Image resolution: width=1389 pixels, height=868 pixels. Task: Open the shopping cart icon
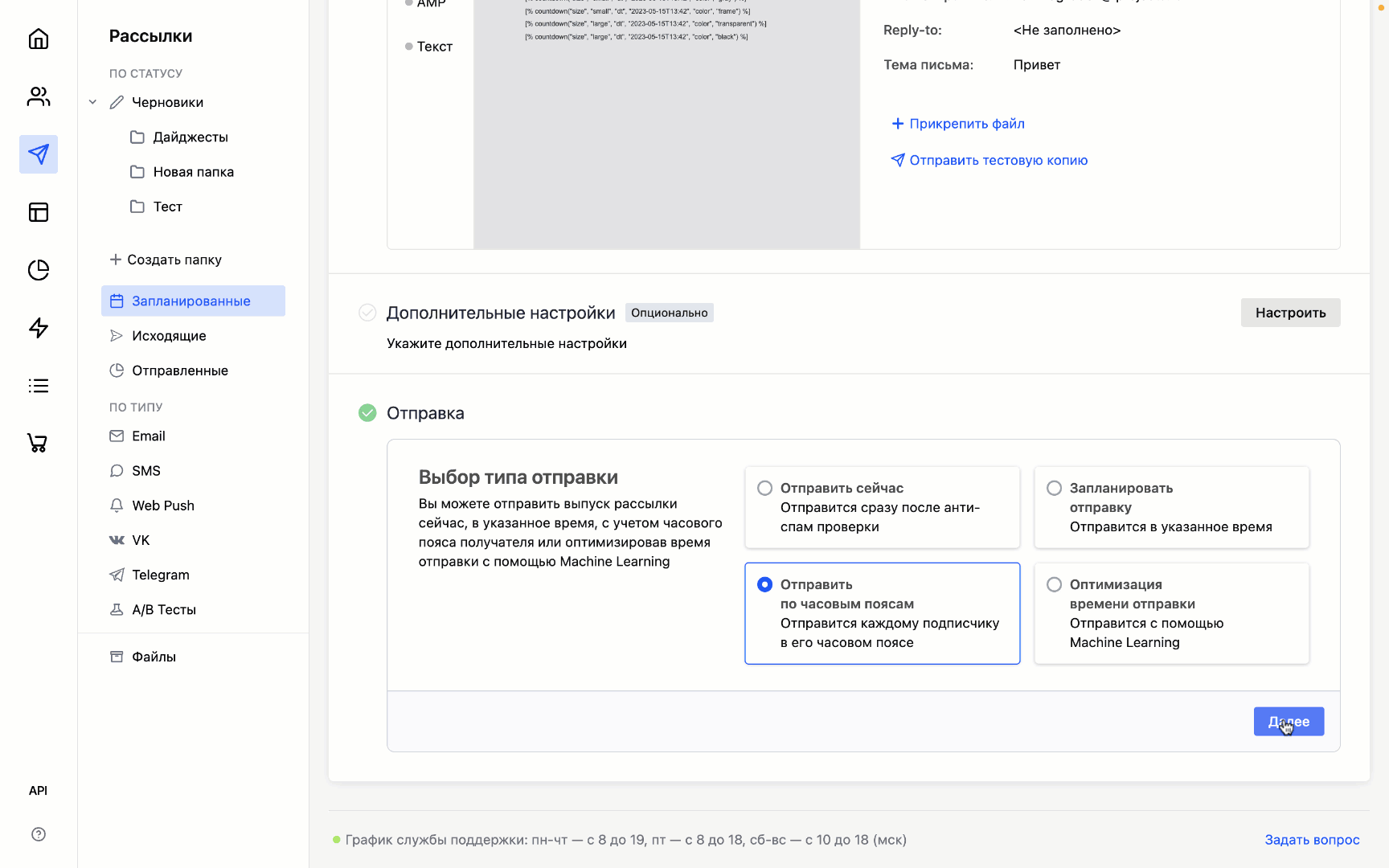[39, 443]
